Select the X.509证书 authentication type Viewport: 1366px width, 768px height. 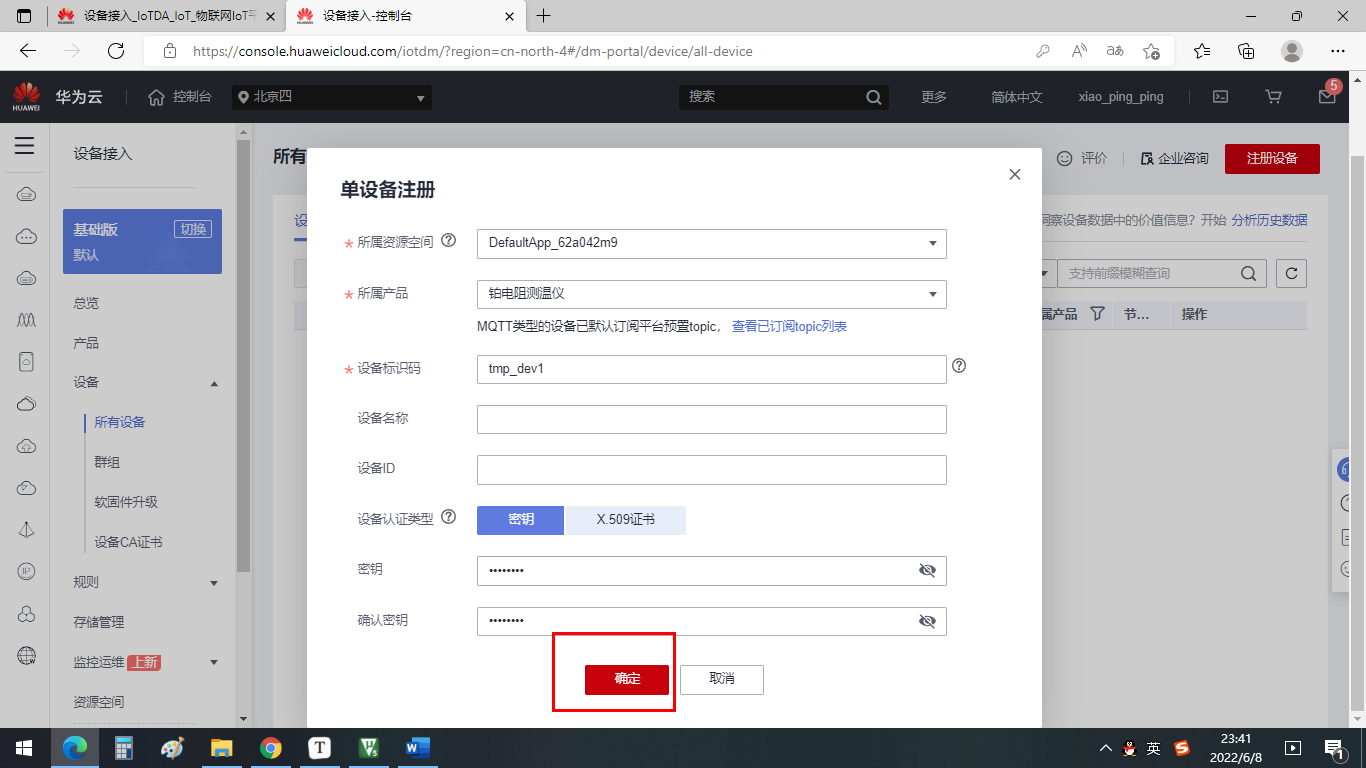pos(626,520)
